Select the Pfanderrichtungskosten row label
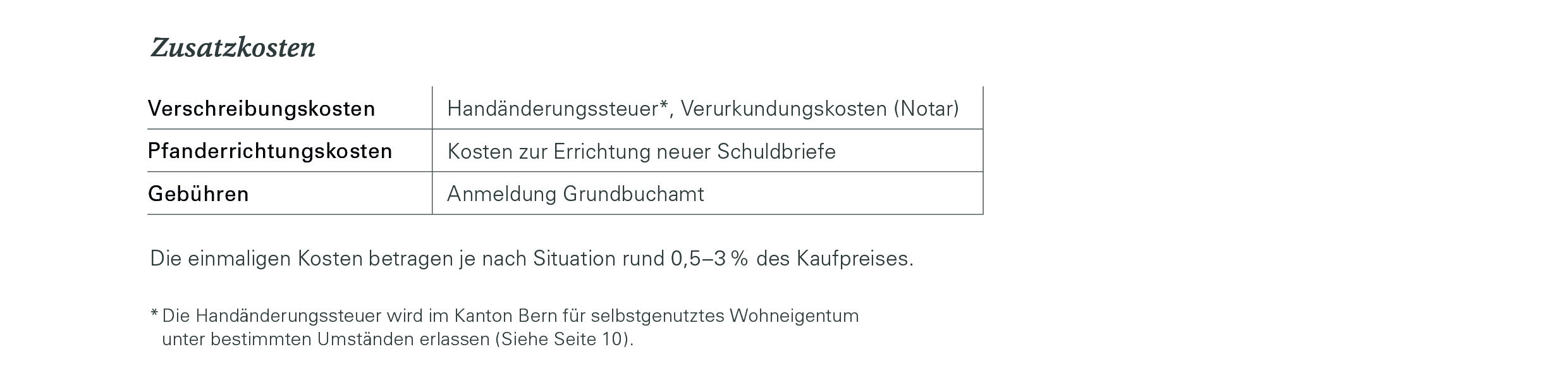Image resolution: width=1568 pixels, height=392 pixels. point(270,151)
